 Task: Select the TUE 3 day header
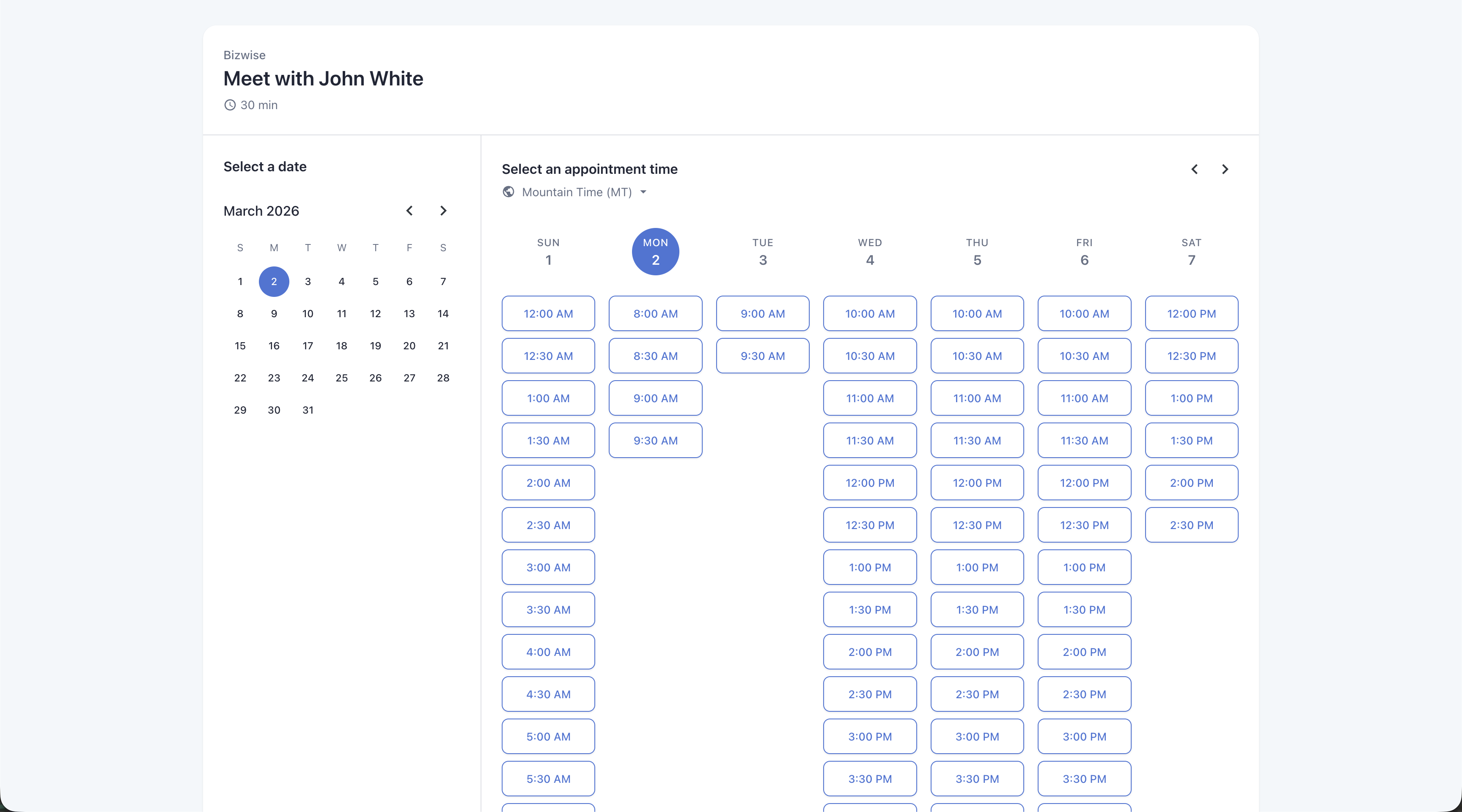coord(763,252)
